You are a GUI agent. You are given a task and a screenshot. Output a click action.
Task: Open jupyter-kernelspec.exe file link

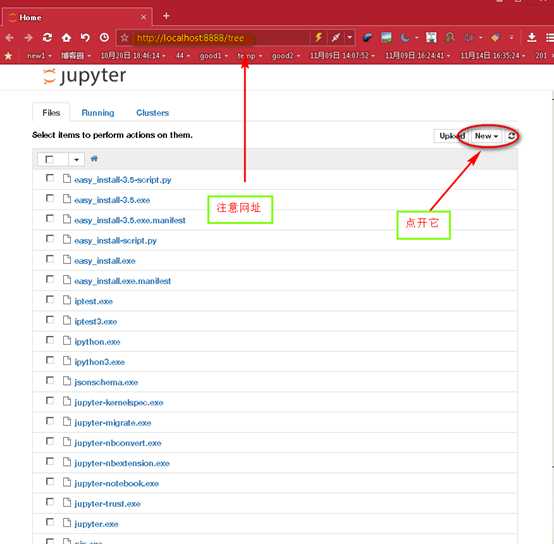[x=119, y=403]
